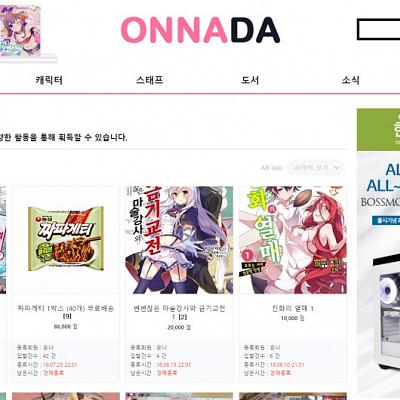Viewport: 400px width, 400px height.
Task: Open the 스태프 menu item
Action: (150, 80)
